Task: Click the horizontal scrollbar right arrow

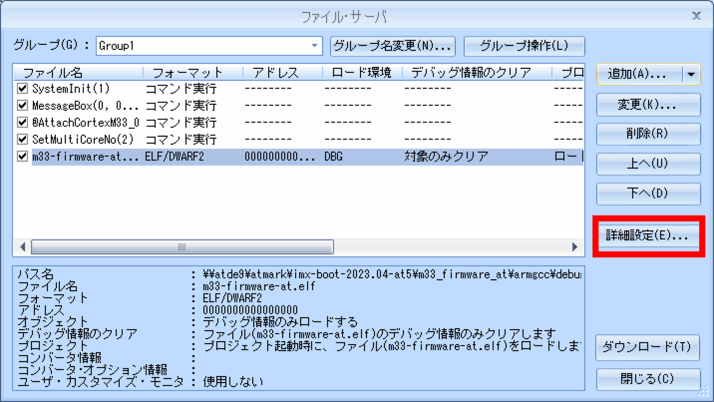Action: (x=575, y=247)
